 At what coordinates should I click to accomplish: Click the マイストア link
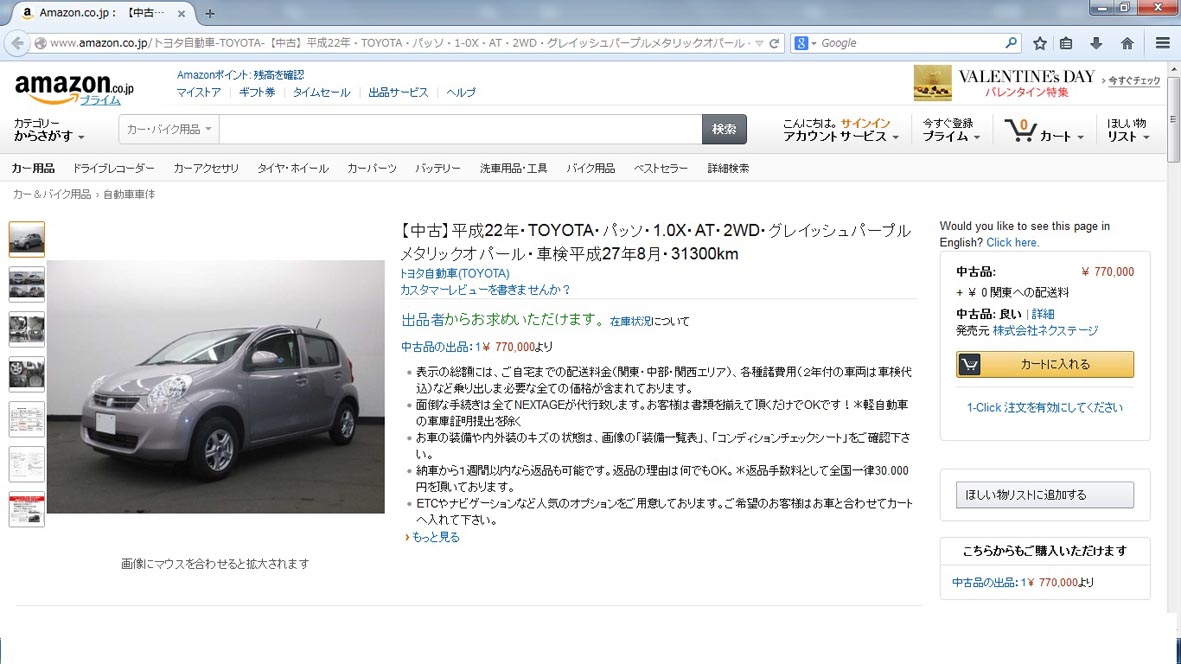pos(199,93)
